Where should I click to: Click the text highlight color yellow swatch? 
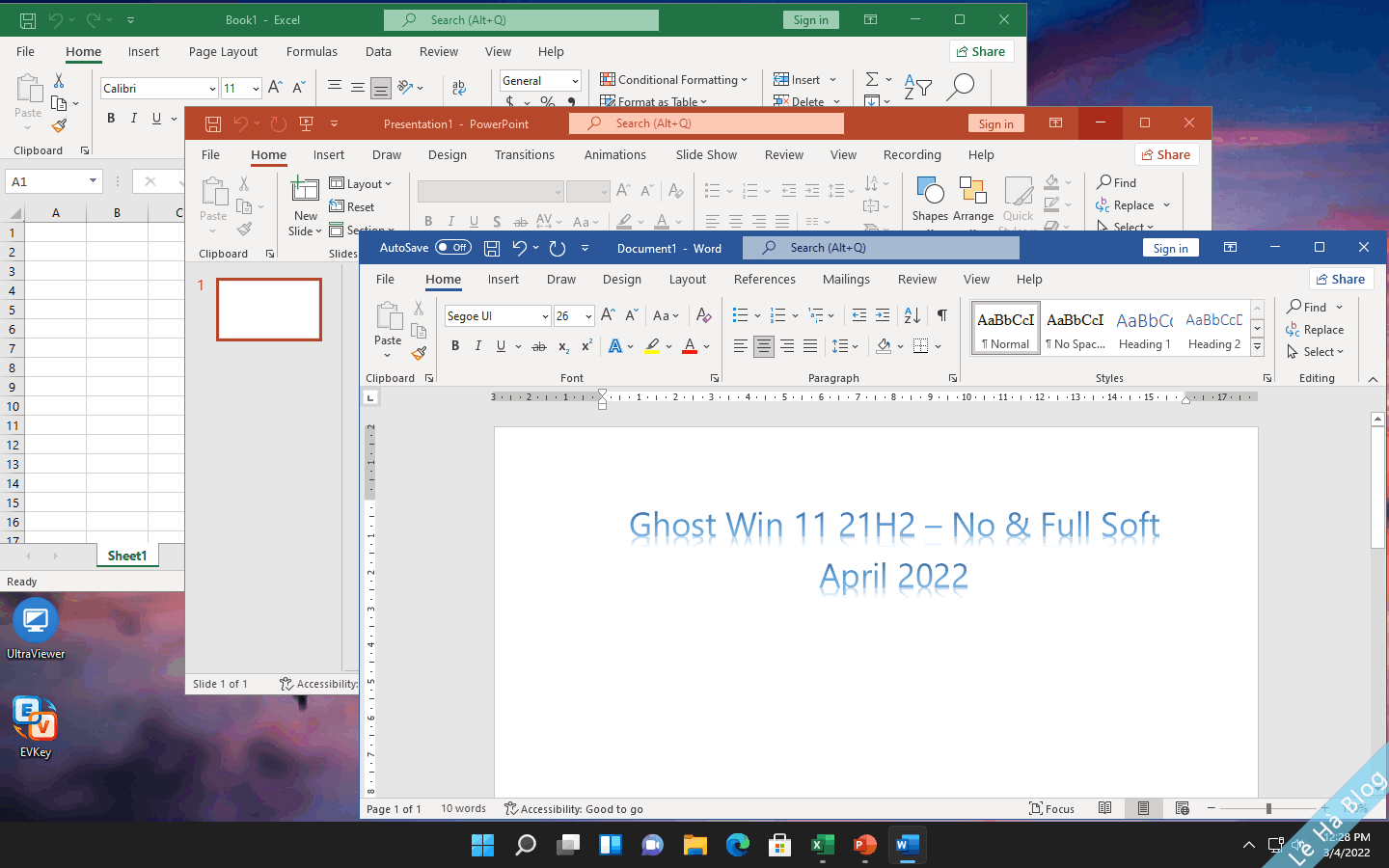coord(653,353)
